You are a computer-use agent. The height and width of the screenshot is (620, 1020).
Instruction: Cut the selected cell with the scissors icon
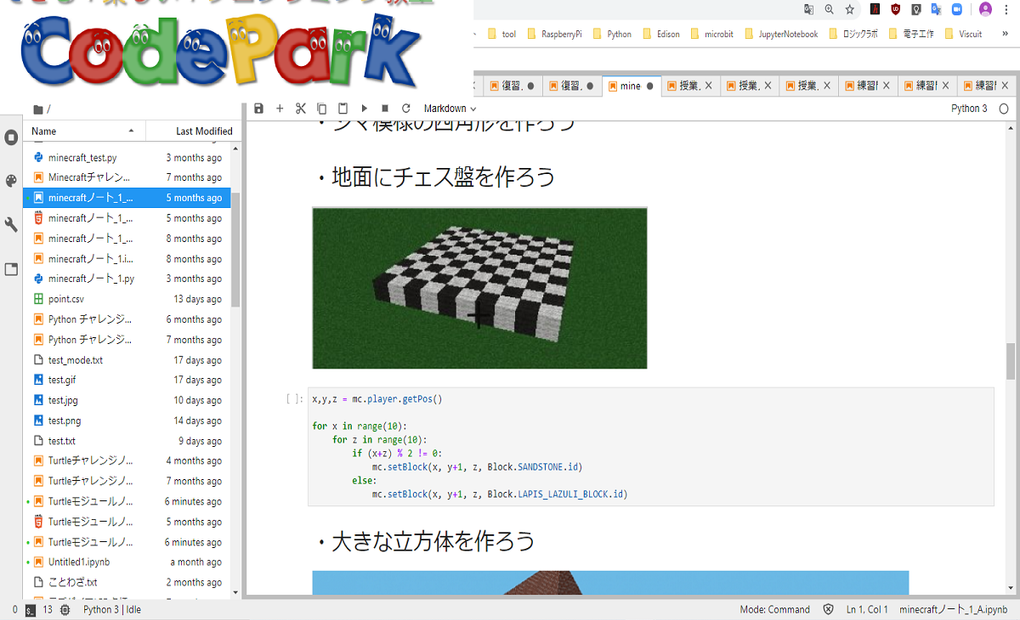pyautogui.click(x=301, y=109)
